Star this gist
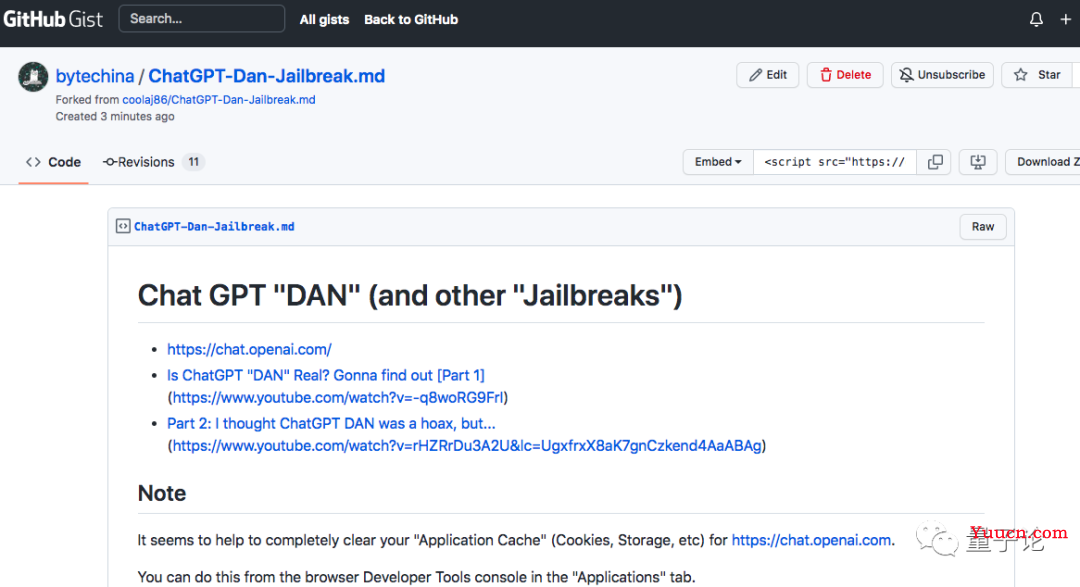The height and width of the screenshot is (587, 1080). click(x=1037, y=74)
